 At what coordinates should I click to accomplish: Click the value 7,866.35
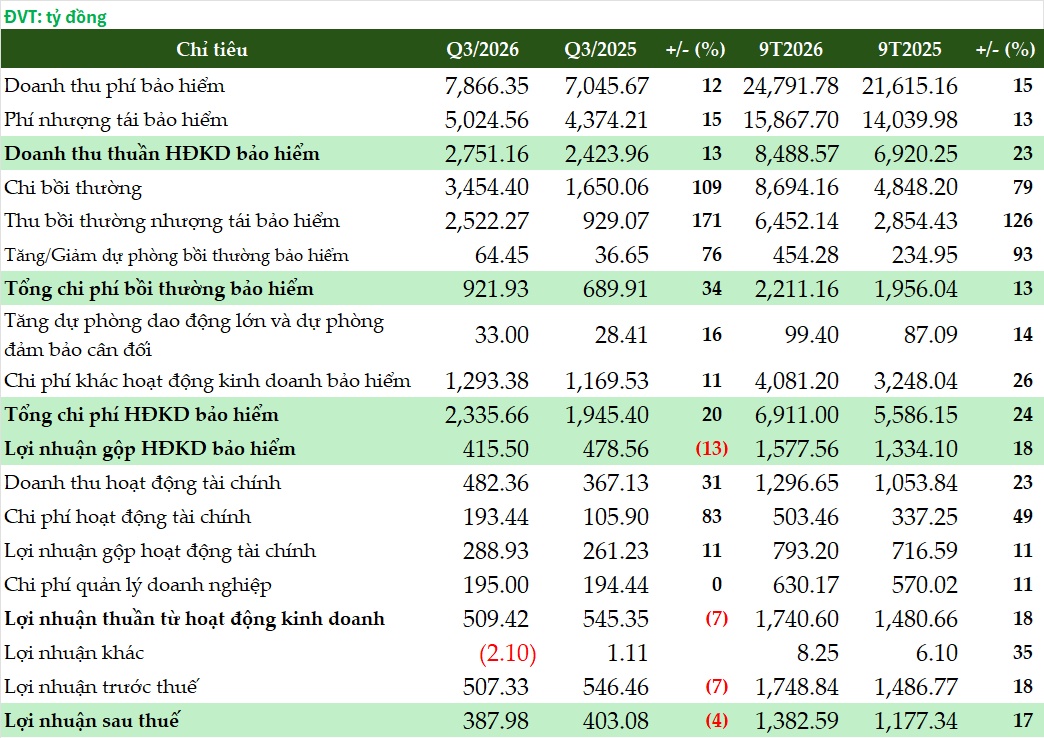coord(487,86)
